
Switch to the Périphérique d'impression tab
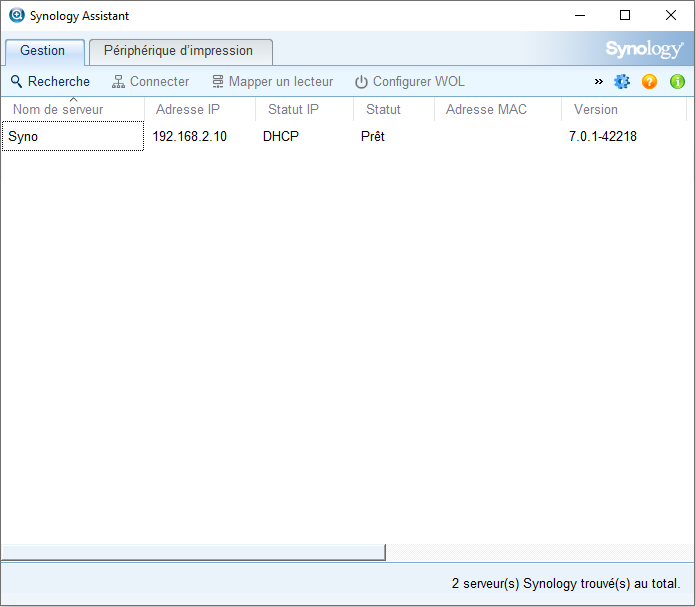179,51
